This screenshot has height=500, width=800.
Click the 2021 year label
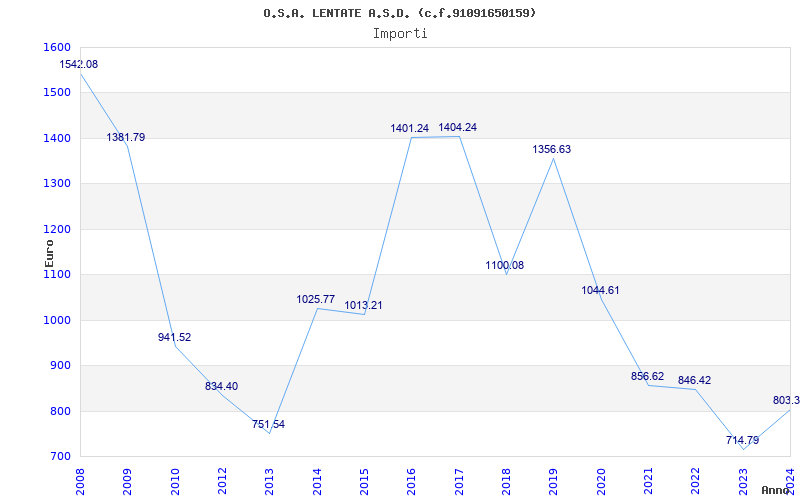(x=648, y=482)
